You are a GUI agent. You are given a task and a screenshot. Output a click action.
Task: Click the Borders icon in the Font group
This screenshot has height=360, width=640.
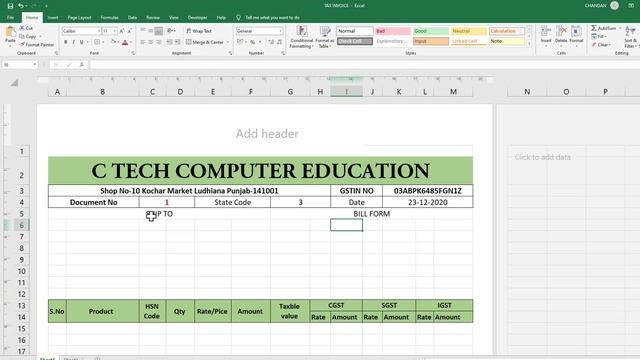(97, 42)
